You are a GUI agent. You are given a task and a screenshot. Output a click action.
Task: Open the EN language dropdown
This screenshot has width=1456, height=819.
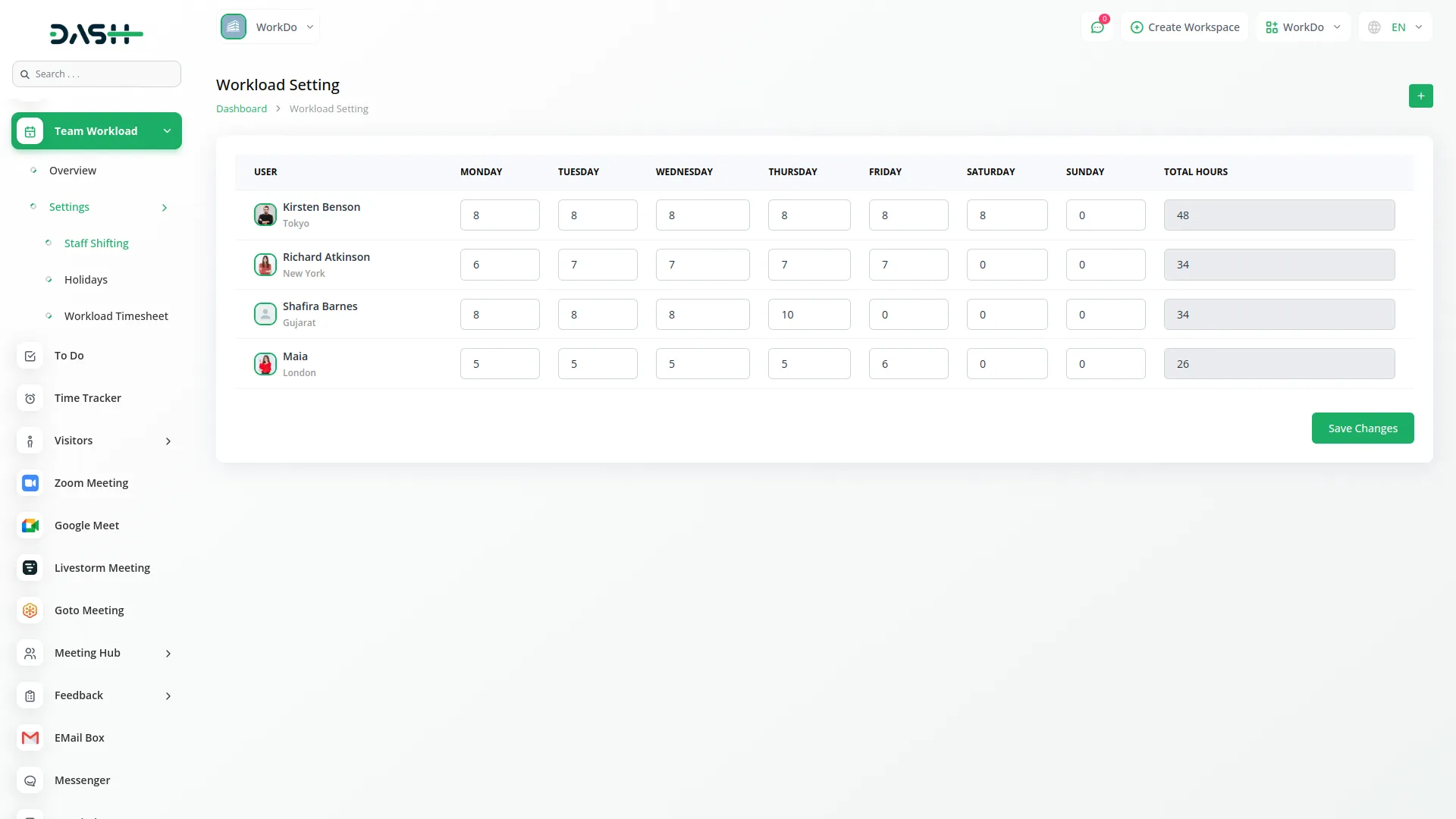pos(1395,27)
